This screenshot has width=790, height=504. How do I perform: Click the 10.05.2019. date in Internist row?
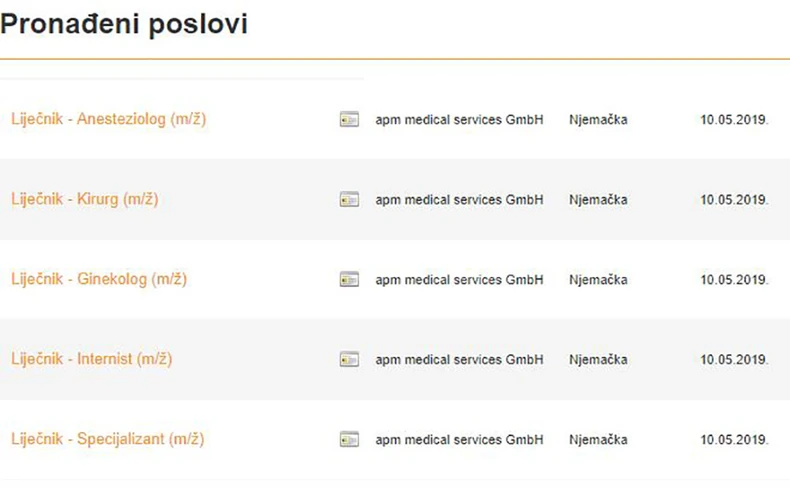(734, 360)
